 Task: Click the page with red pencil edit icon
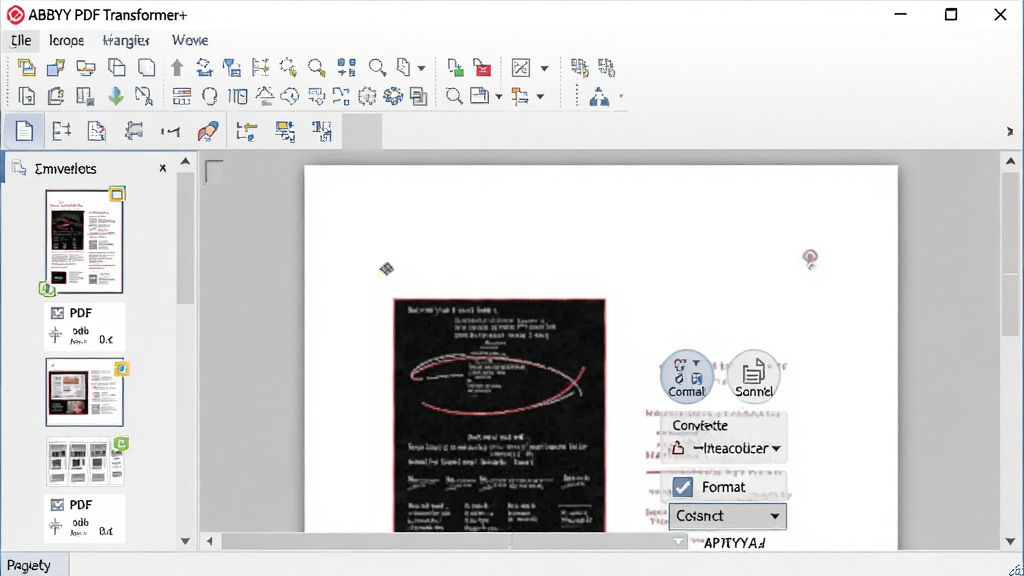pyautogui.click(x=97, y=131)
